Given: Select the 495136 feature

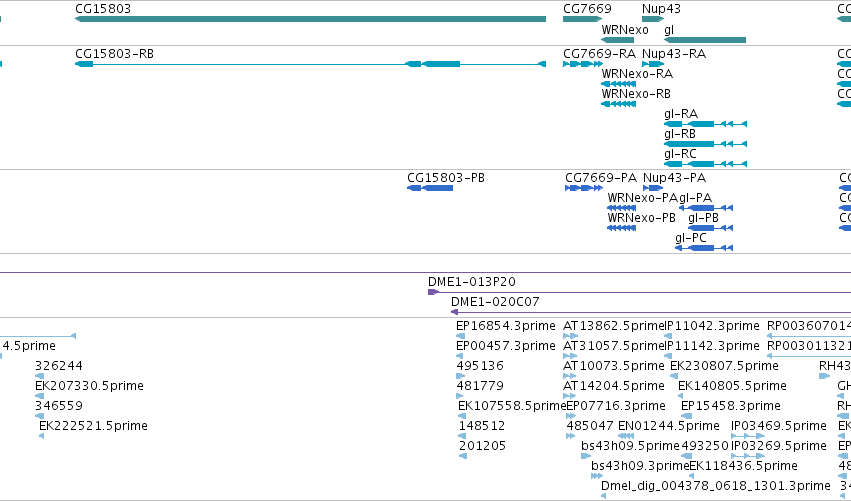Looking at the screenshot, I should click(461, 376).
